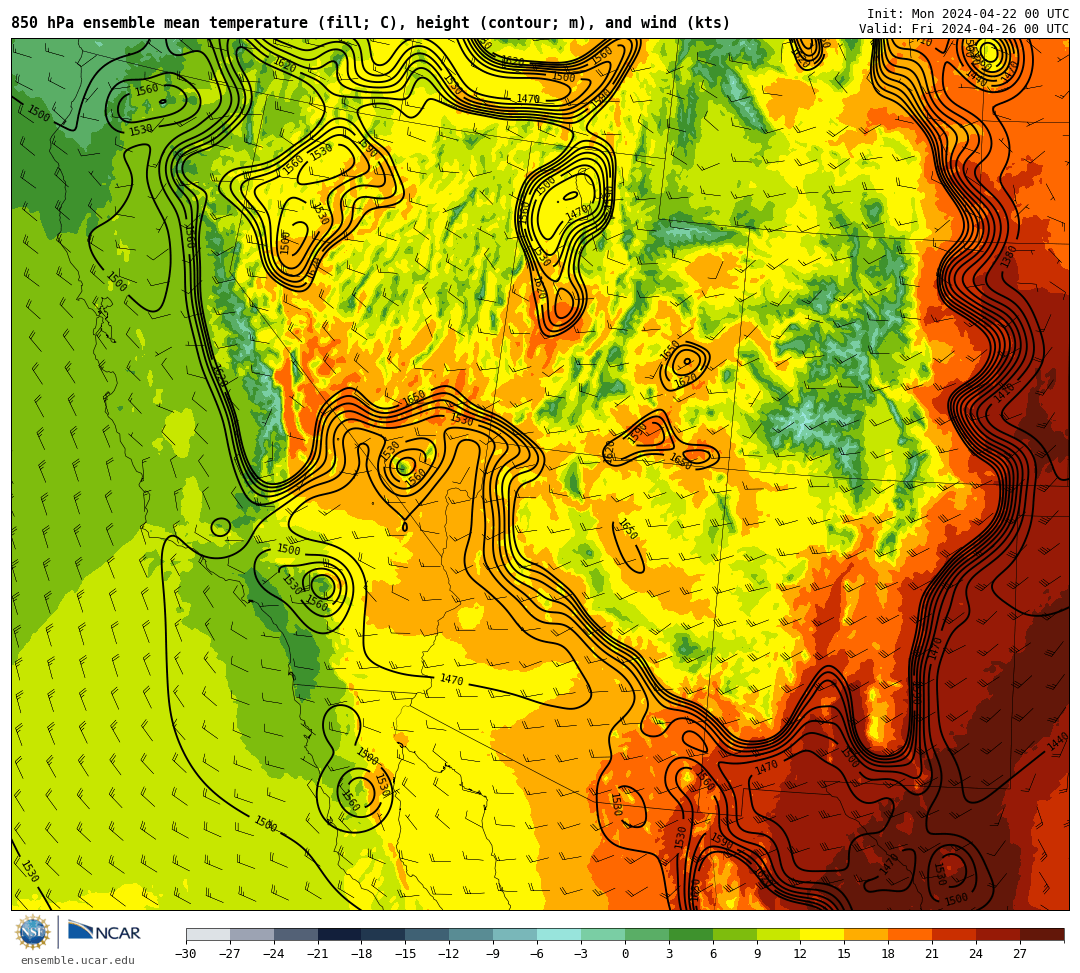
Task: Click the NCAR logo
Action: [x=105, y=932]
